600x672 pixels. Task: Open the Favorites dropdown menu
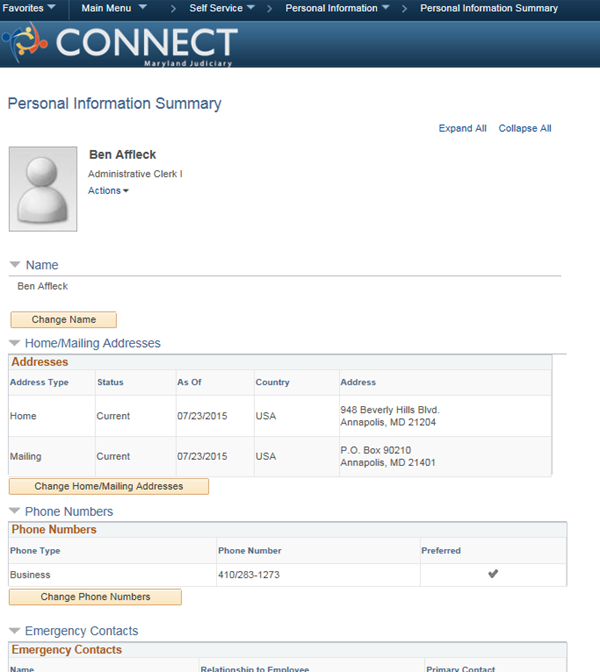click(x=30, y=8)
